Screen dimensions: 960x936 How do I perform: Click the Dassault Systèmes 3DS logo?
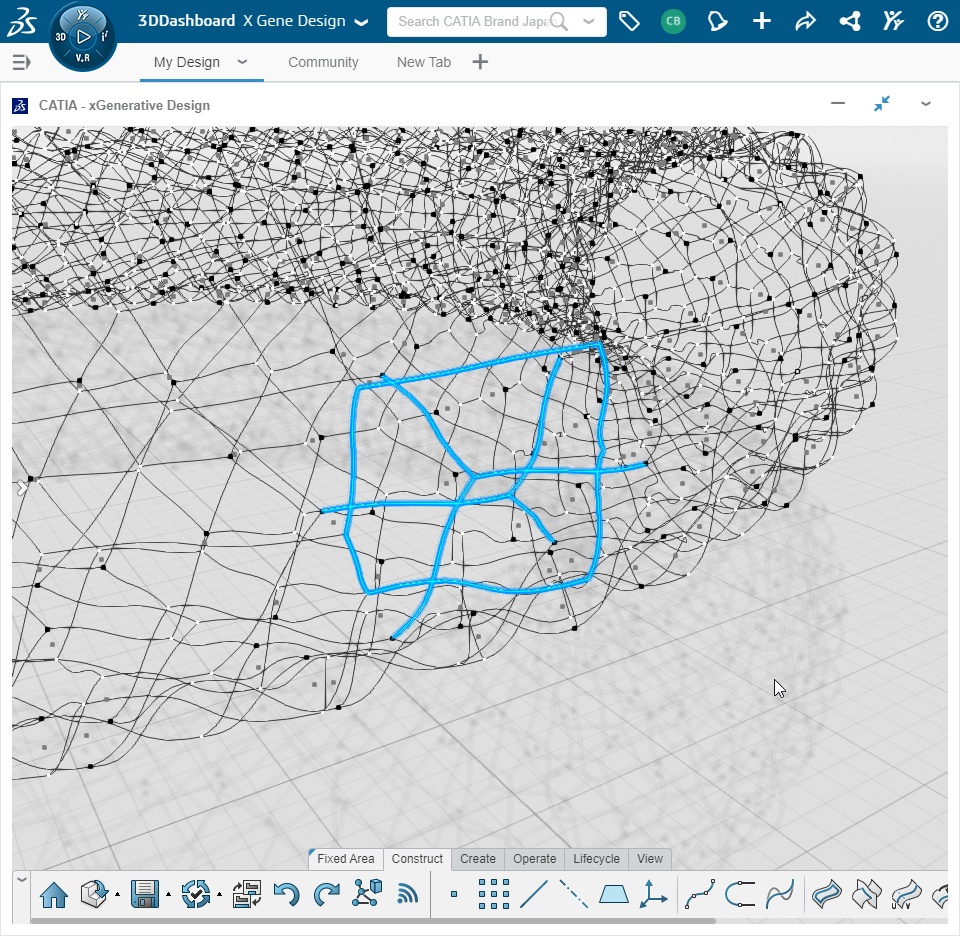21,21
